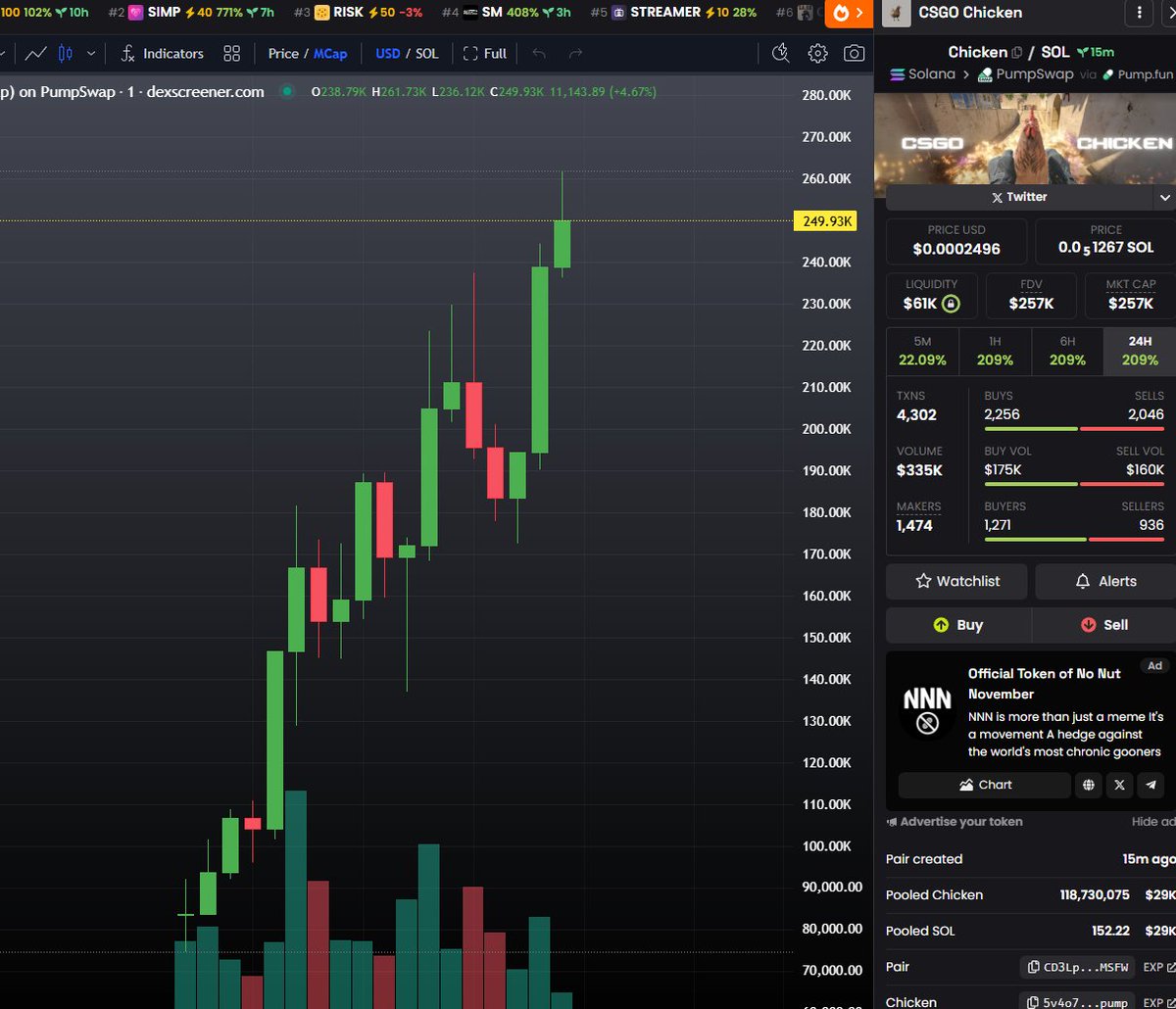Add pair to Watchlist

pyautogui.click(x=956, y=581)
